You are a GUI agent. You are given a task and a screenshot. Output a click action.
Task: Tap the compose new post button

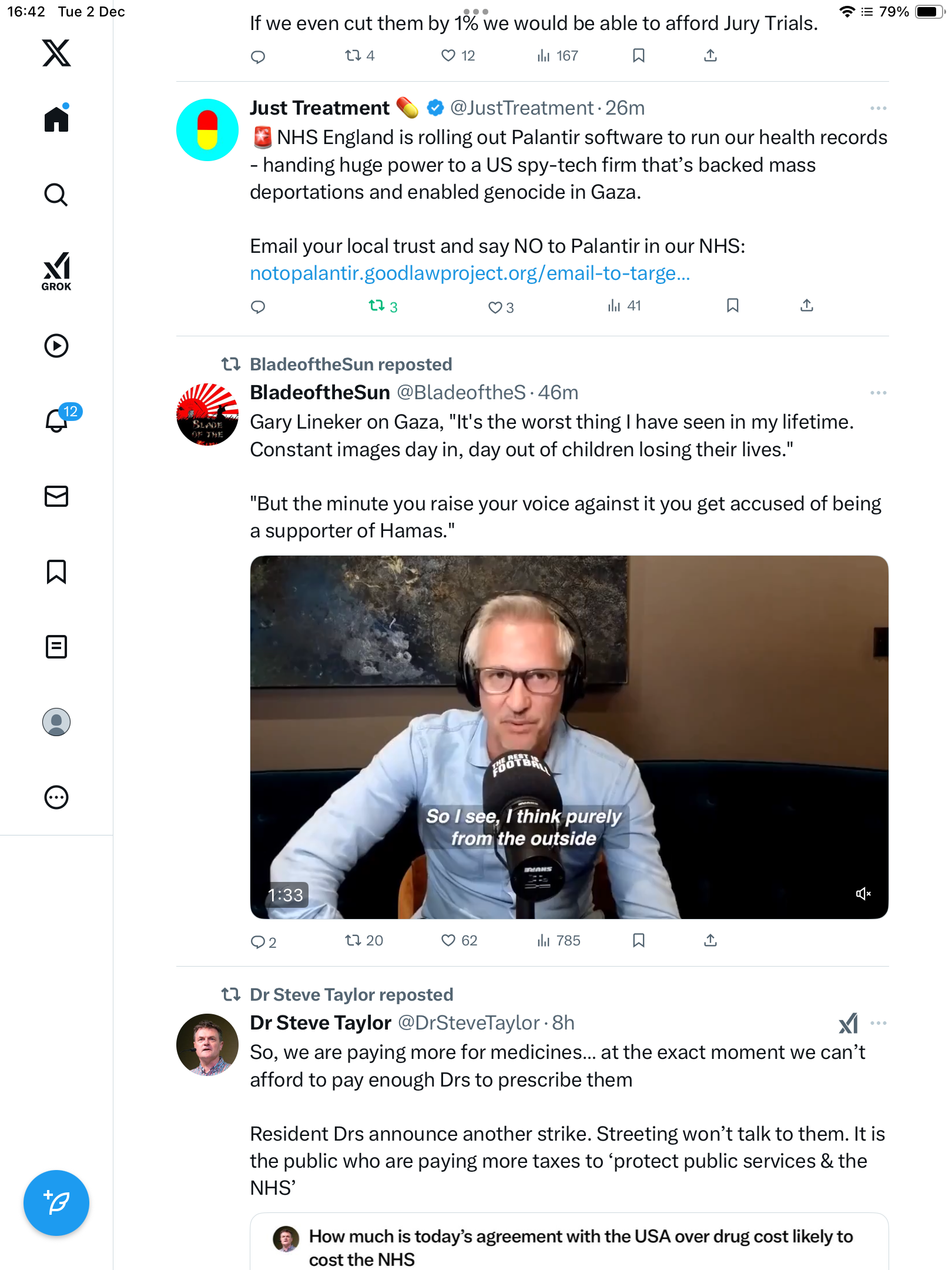pos(56,1202)
